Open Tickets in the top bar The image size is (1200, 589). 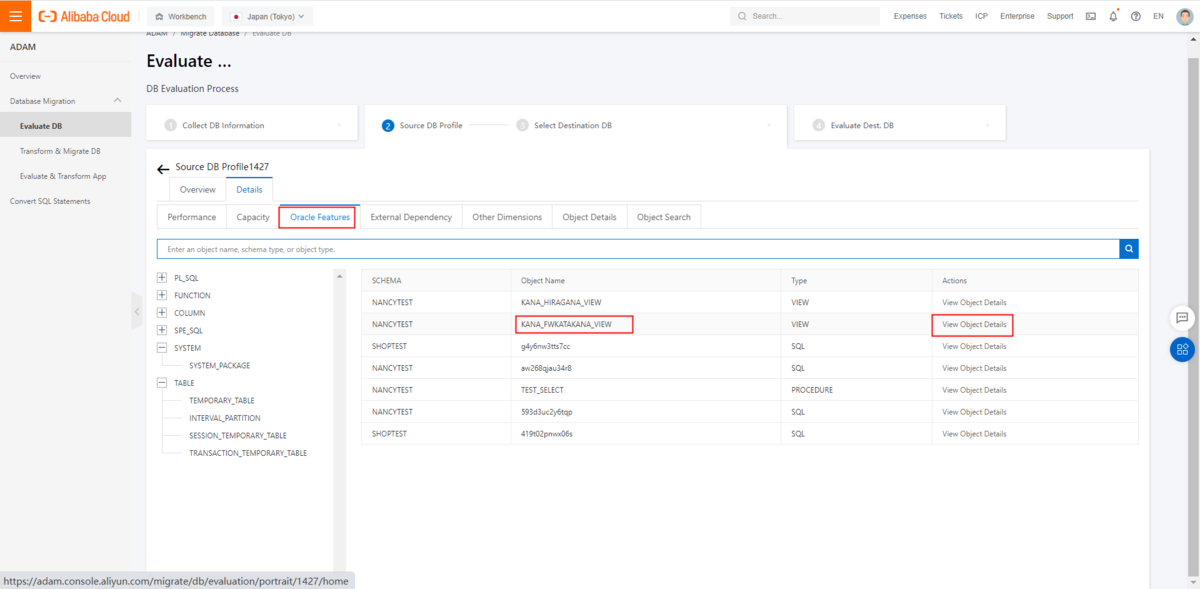point(951,16)
